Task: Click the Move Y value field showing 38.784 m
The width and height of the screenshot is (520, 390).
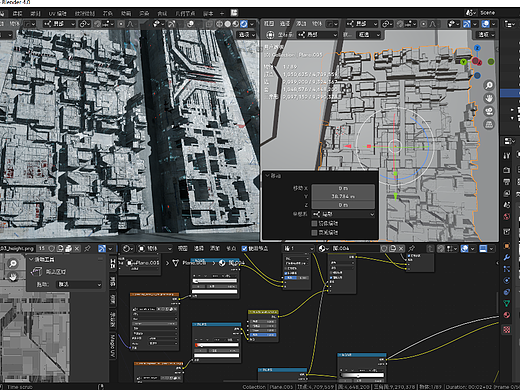Action: tap(343, 196)
